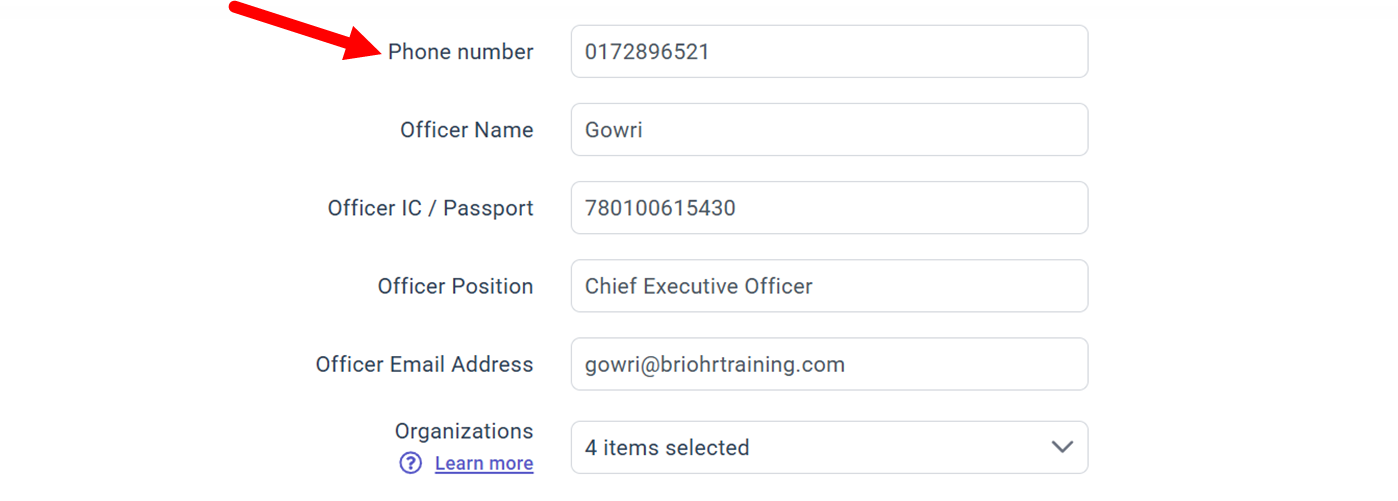Click the word 'Executive' in Officer Position

point(690,286)
